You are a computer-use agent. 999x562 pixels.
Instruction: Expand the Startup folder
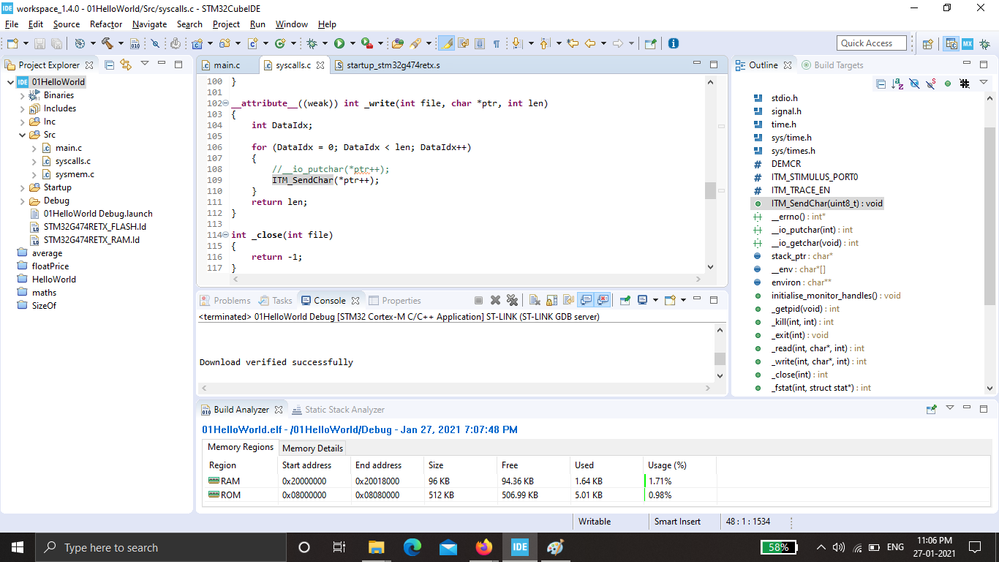(x=22, y=188)
